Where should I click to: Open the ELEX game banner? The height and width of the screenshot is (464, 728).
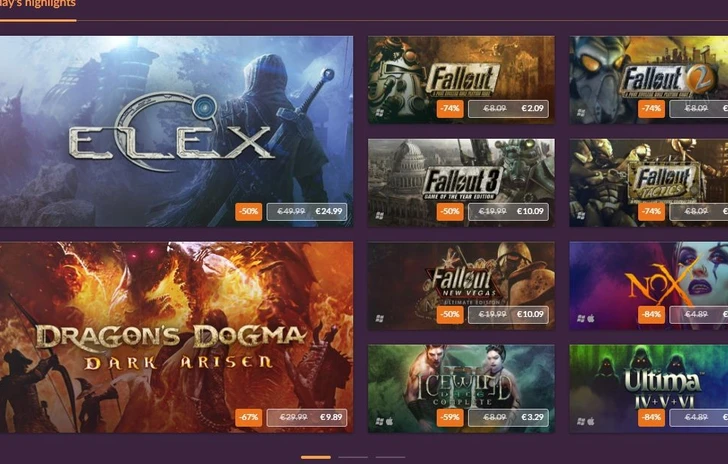[176, 131]
